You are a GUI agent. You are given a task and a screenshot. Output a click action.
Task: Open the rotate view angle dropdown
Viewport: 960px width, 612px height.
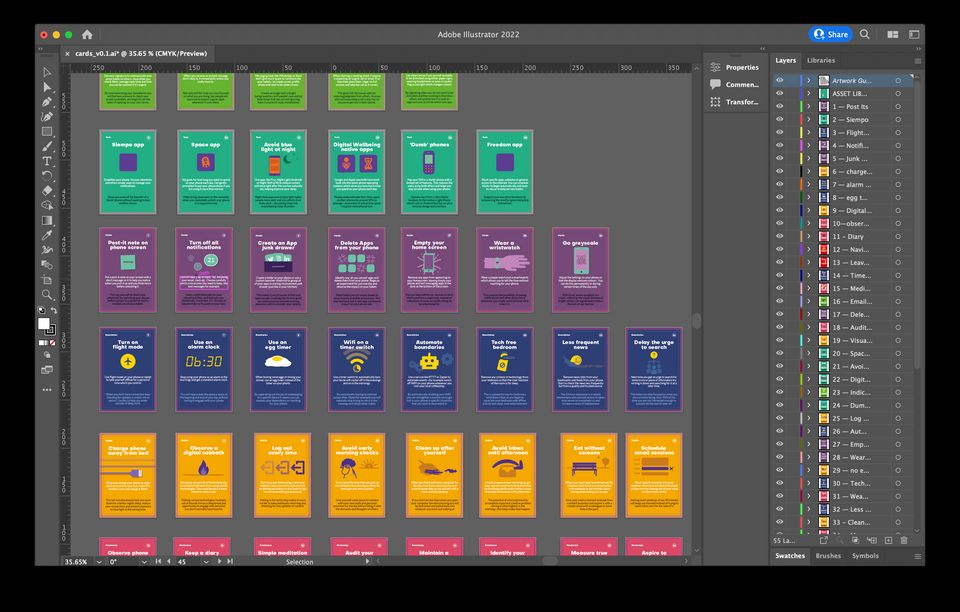pyautogui.click(x=144, y=562)
